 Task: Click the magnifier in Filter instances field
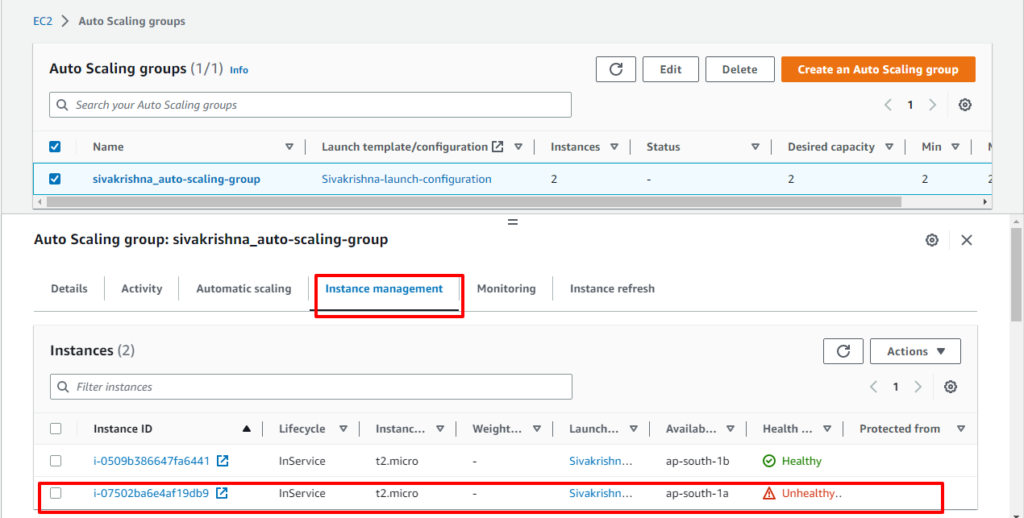[x=63, y=387]
